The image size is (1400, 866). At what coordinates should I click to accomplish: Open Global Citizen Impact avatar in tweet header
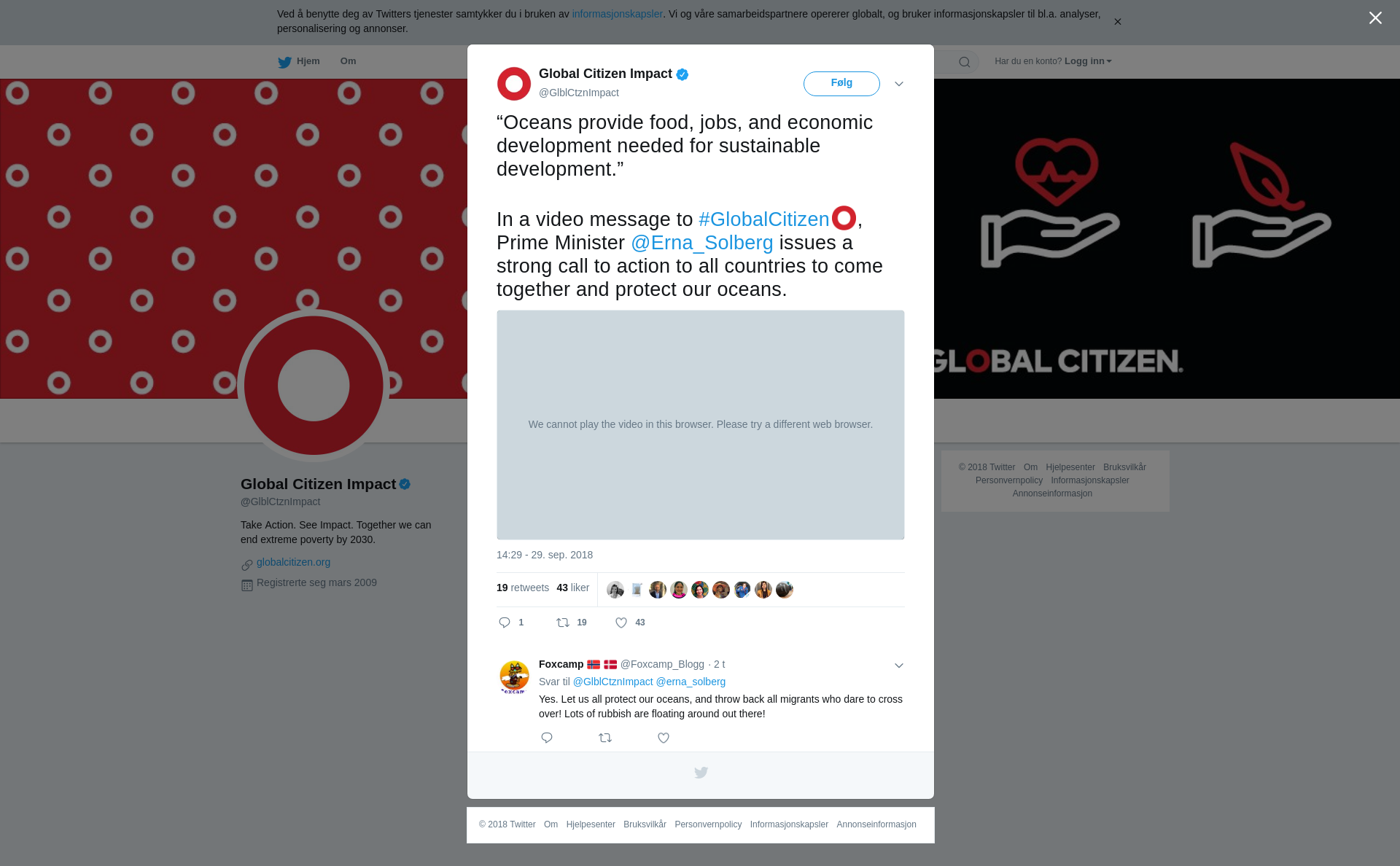pos(514,84)
